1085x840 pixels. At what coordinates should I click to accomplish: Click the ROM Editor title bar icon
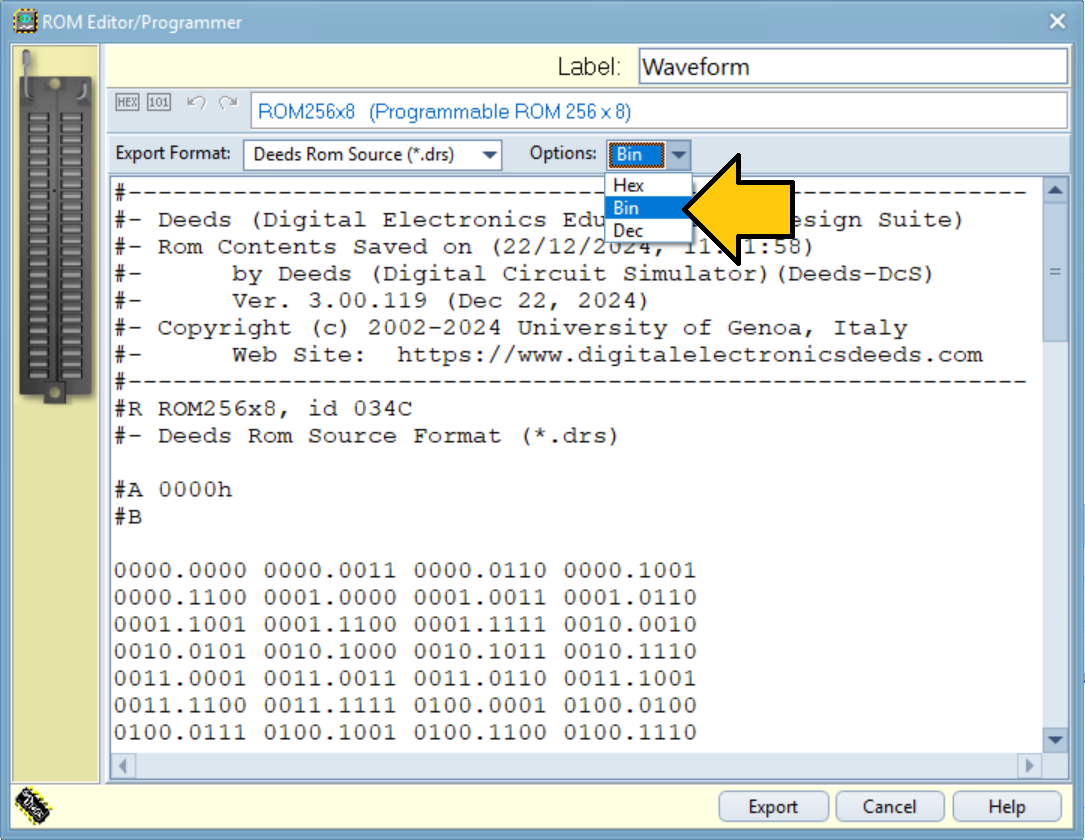[25, 21]
